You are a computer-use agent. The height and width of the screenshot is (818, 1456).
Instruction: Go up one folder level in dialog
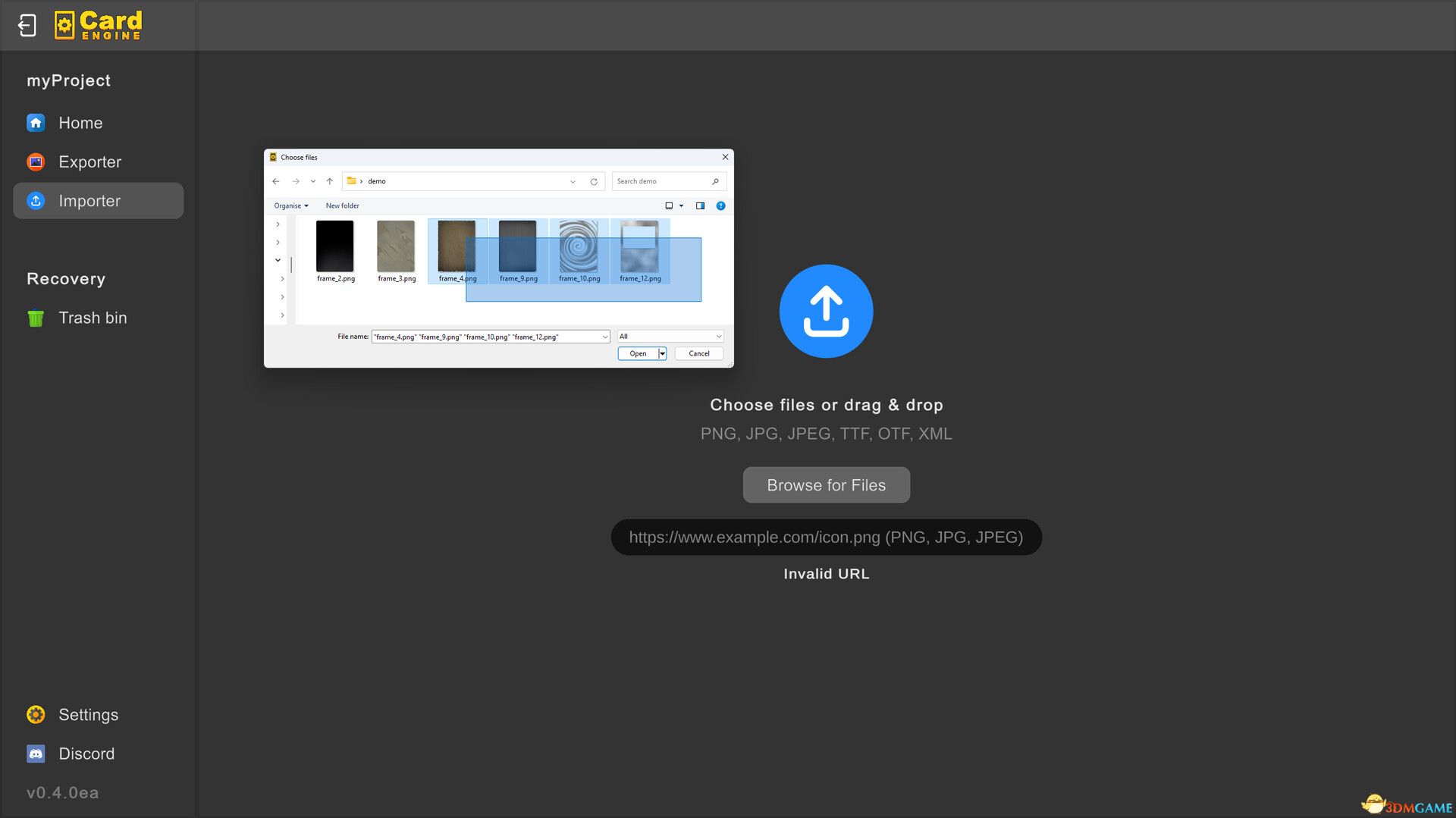tap(330, 182)
